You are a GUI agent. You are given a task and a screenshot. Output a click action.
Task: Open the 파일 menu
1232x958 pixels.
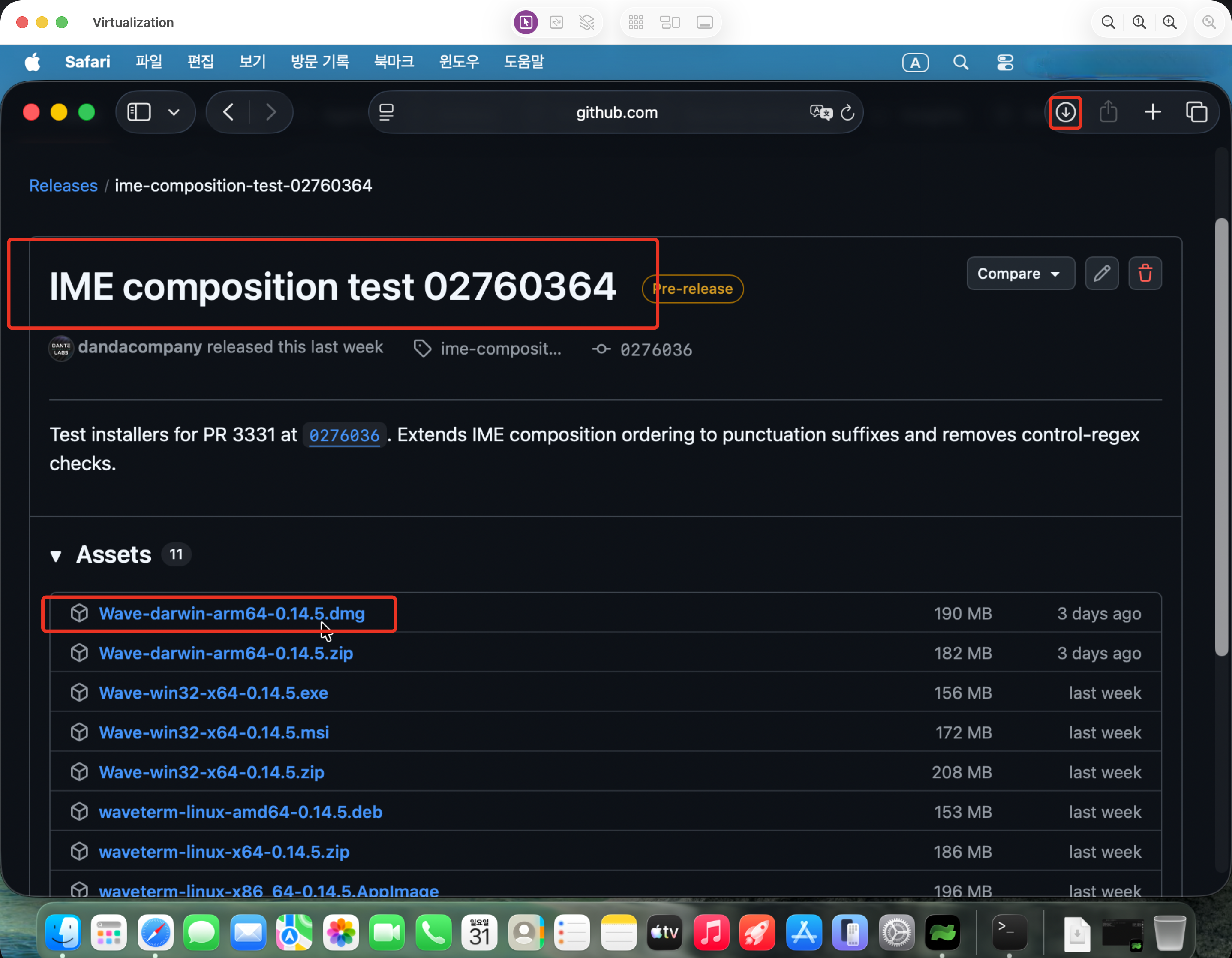pos(149,62)
